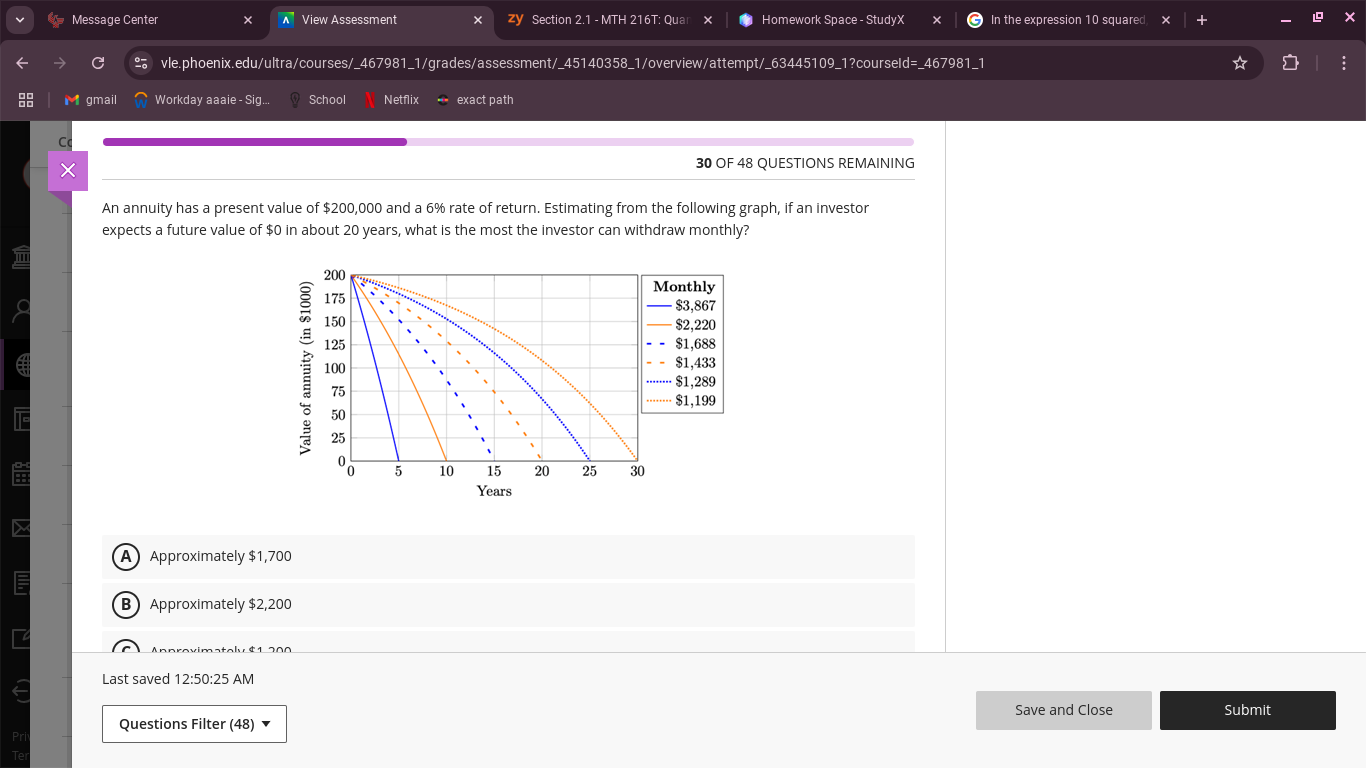Submit the assessment
Viewport: 1366px width, 768px height.
point(1247,710)
